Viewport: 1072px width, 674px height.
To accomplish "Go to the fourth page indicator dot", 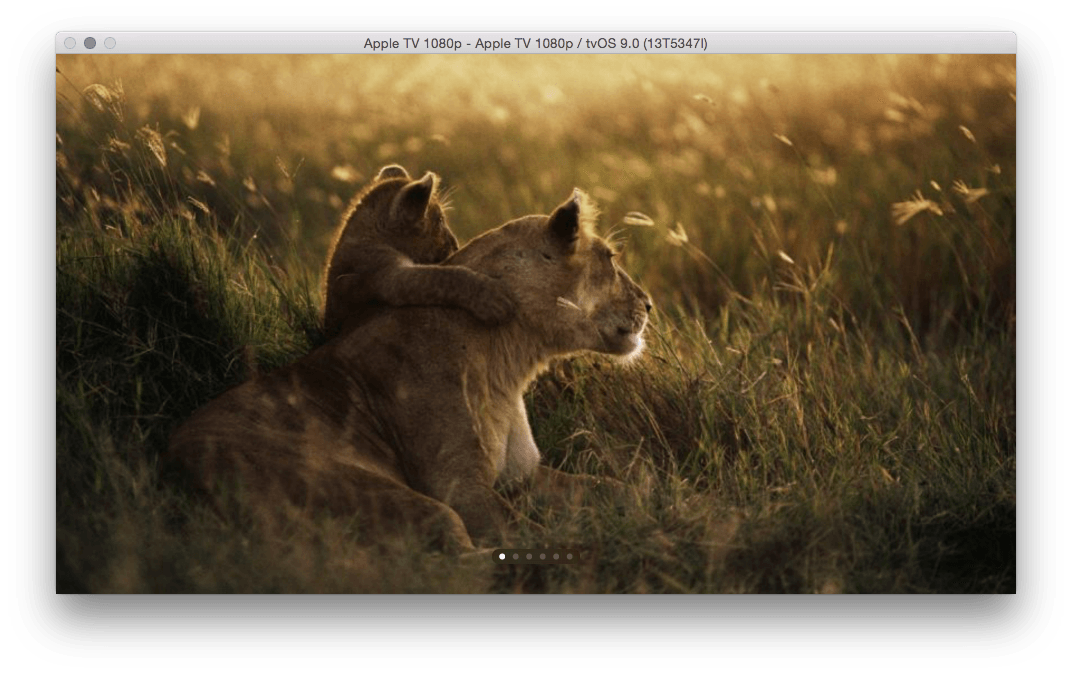I will pos(543,556).
